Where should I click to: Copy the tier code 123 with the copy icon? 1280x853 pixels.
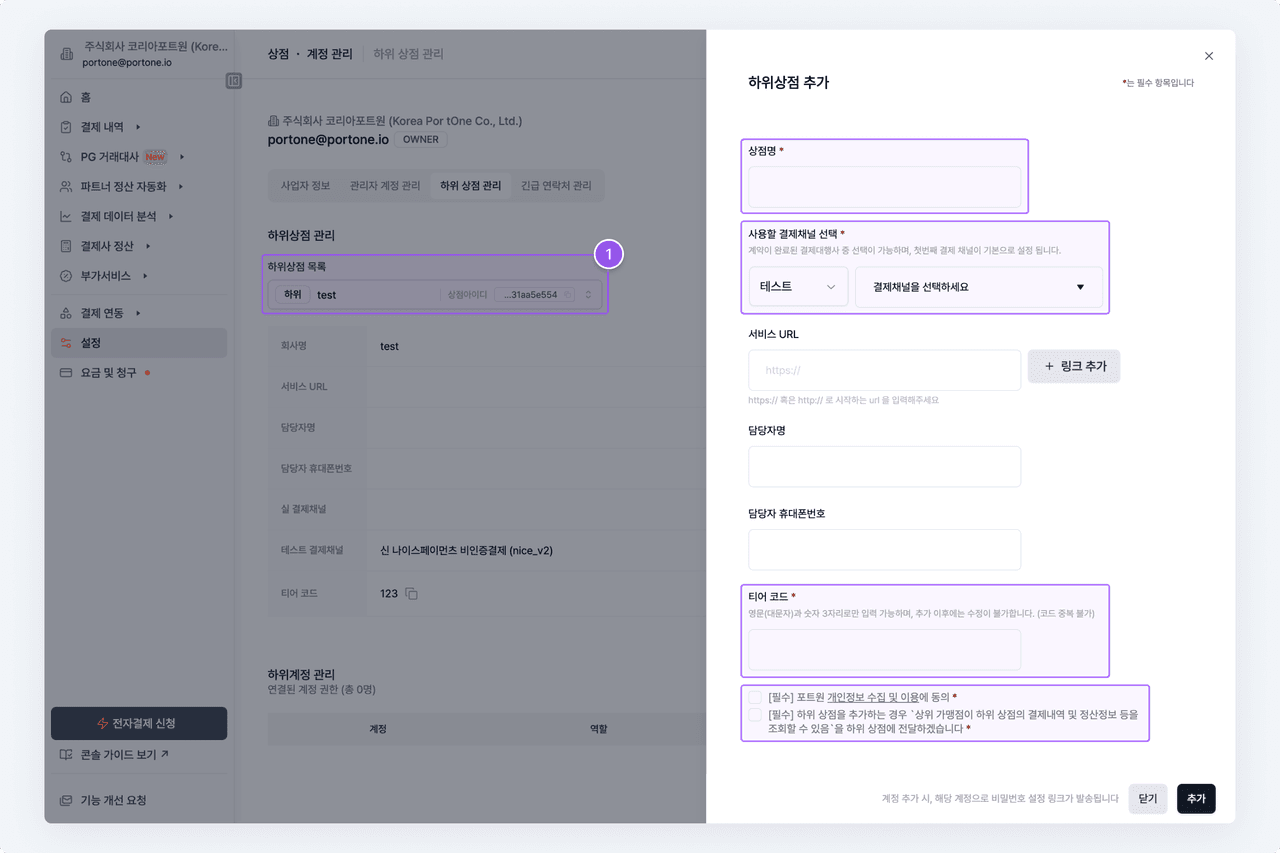coord(411,594)
